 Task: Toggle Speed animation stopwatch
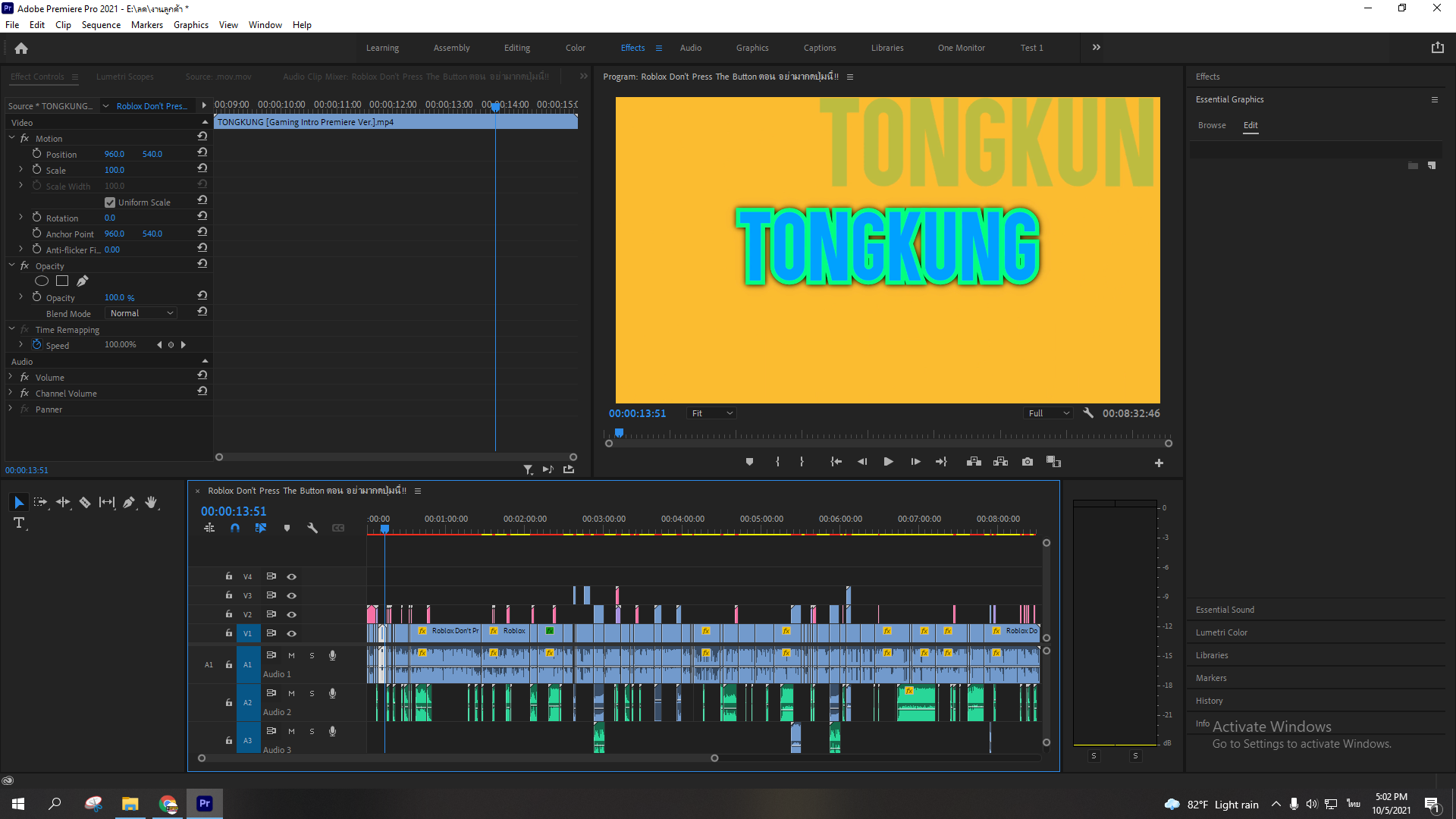coord(36,345)
